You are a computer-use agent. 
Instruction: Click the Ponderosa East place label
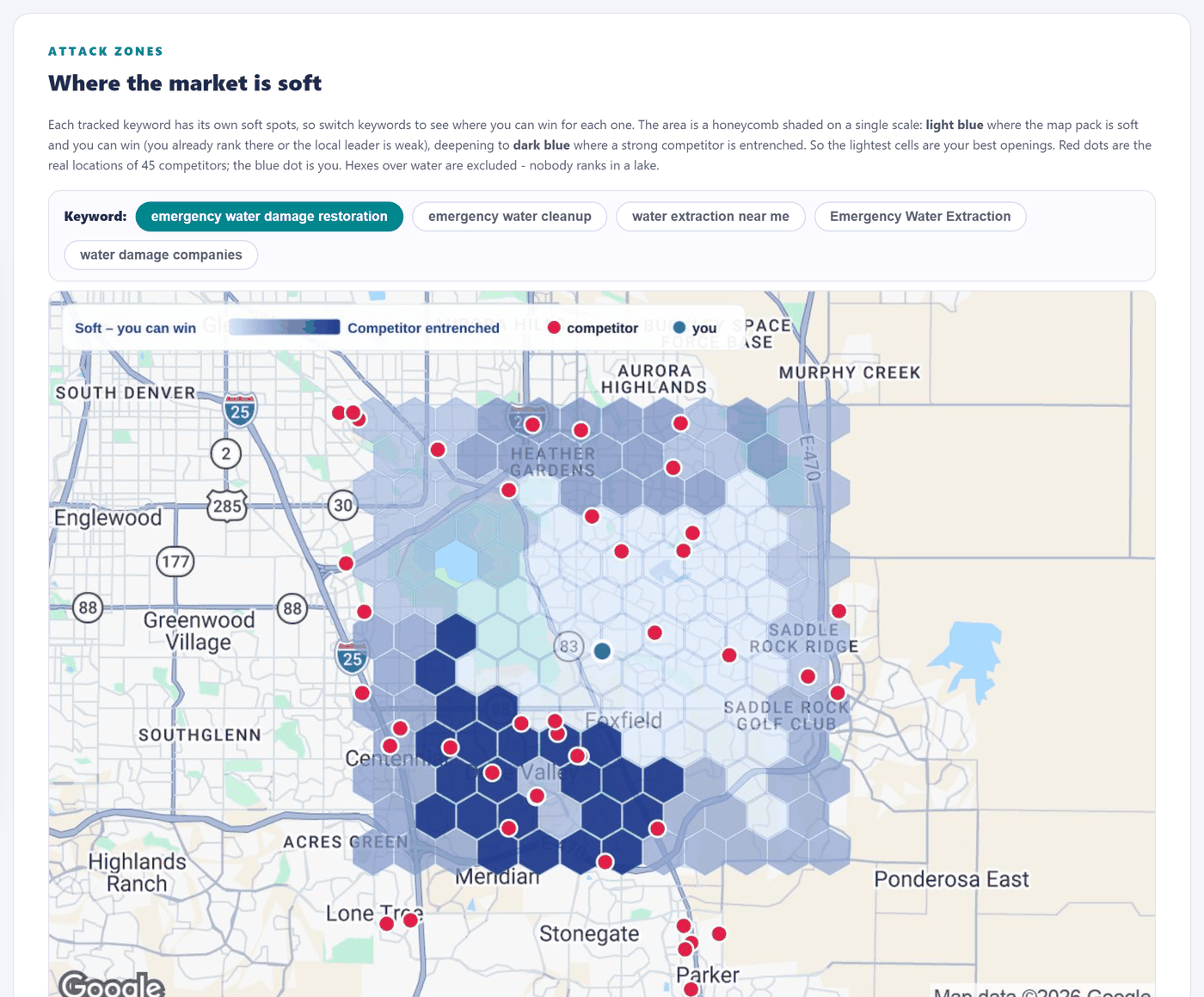951,879
